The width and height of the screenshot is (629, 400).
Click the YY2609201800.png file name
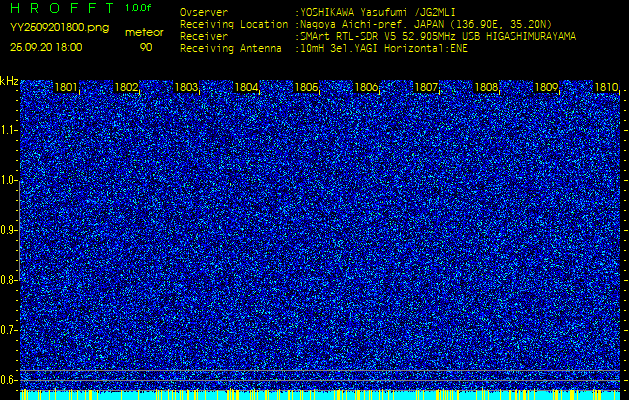click(59, 28)
